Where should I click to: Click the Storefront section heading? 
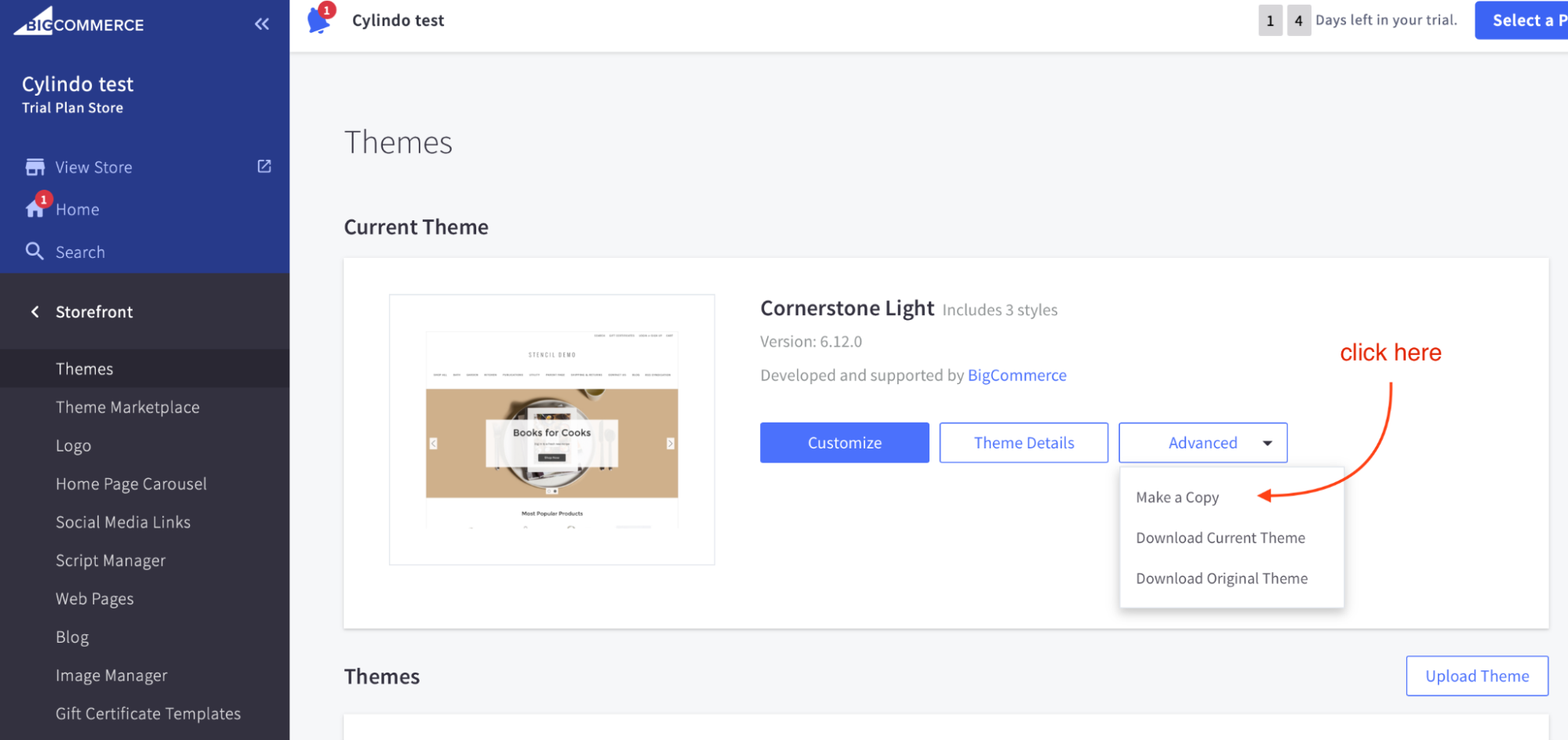(94, 312)
